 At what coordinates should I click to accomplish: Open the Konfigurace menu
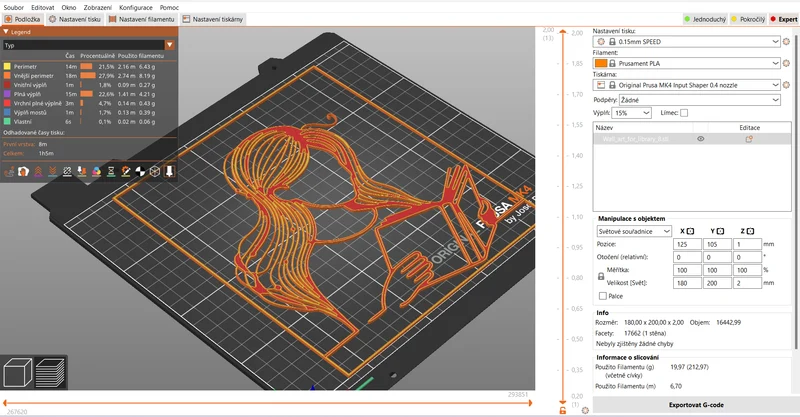[x=136, y=8]
